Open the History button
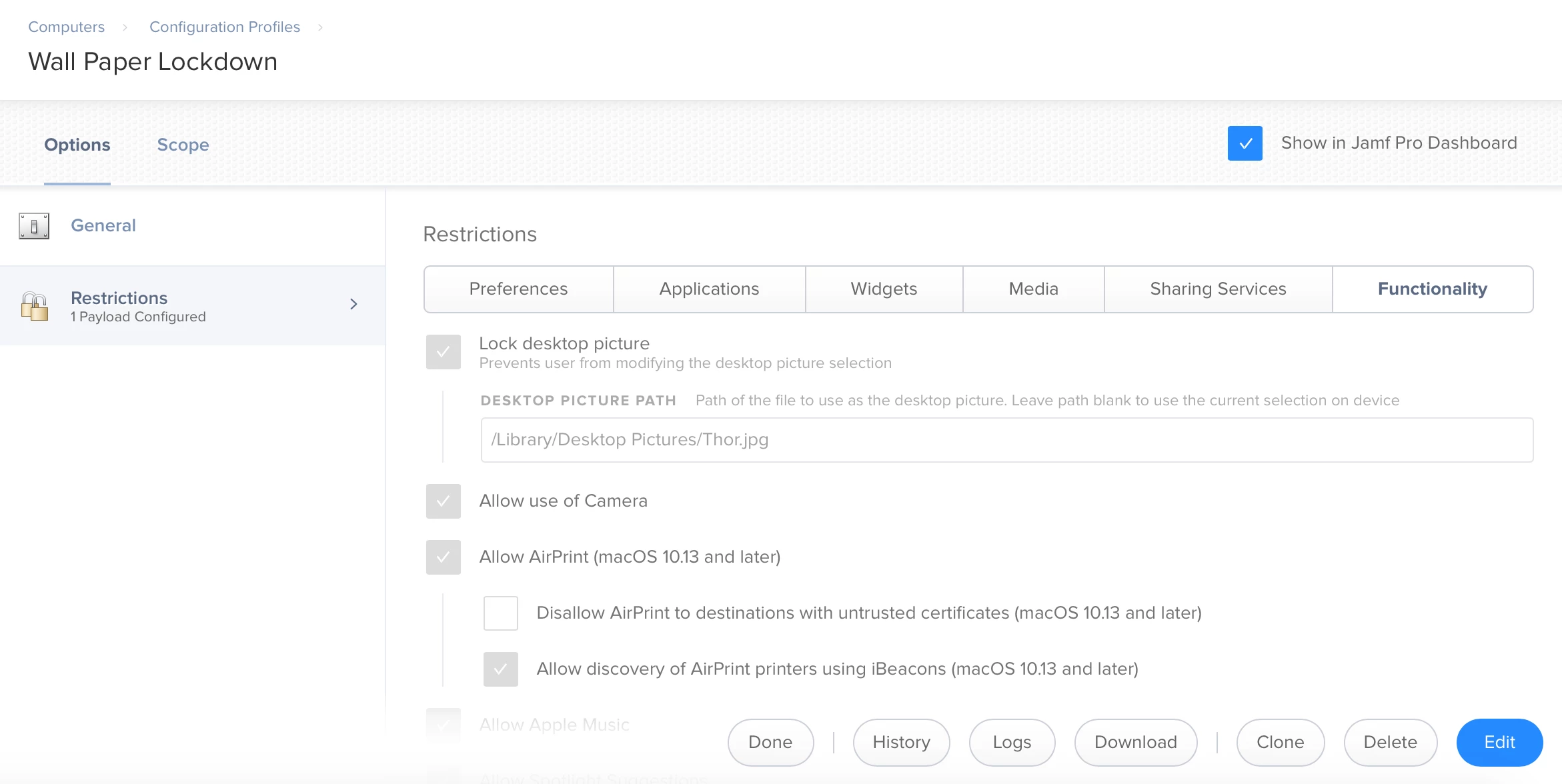1562x784 pixels. click(x=901, y=743)
